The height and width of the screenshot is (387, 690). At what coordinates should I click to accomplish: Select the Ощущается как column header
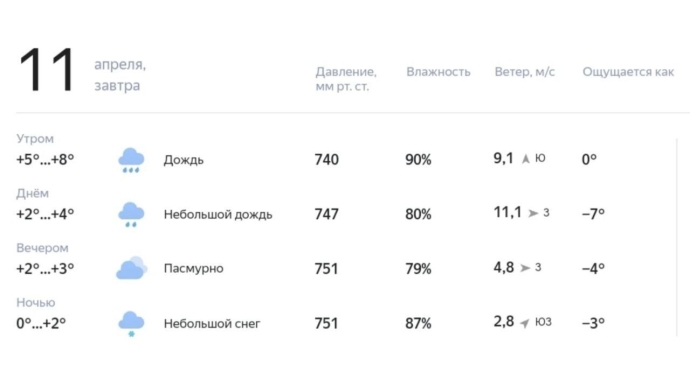pyautogui.click(x=628, y=72)
